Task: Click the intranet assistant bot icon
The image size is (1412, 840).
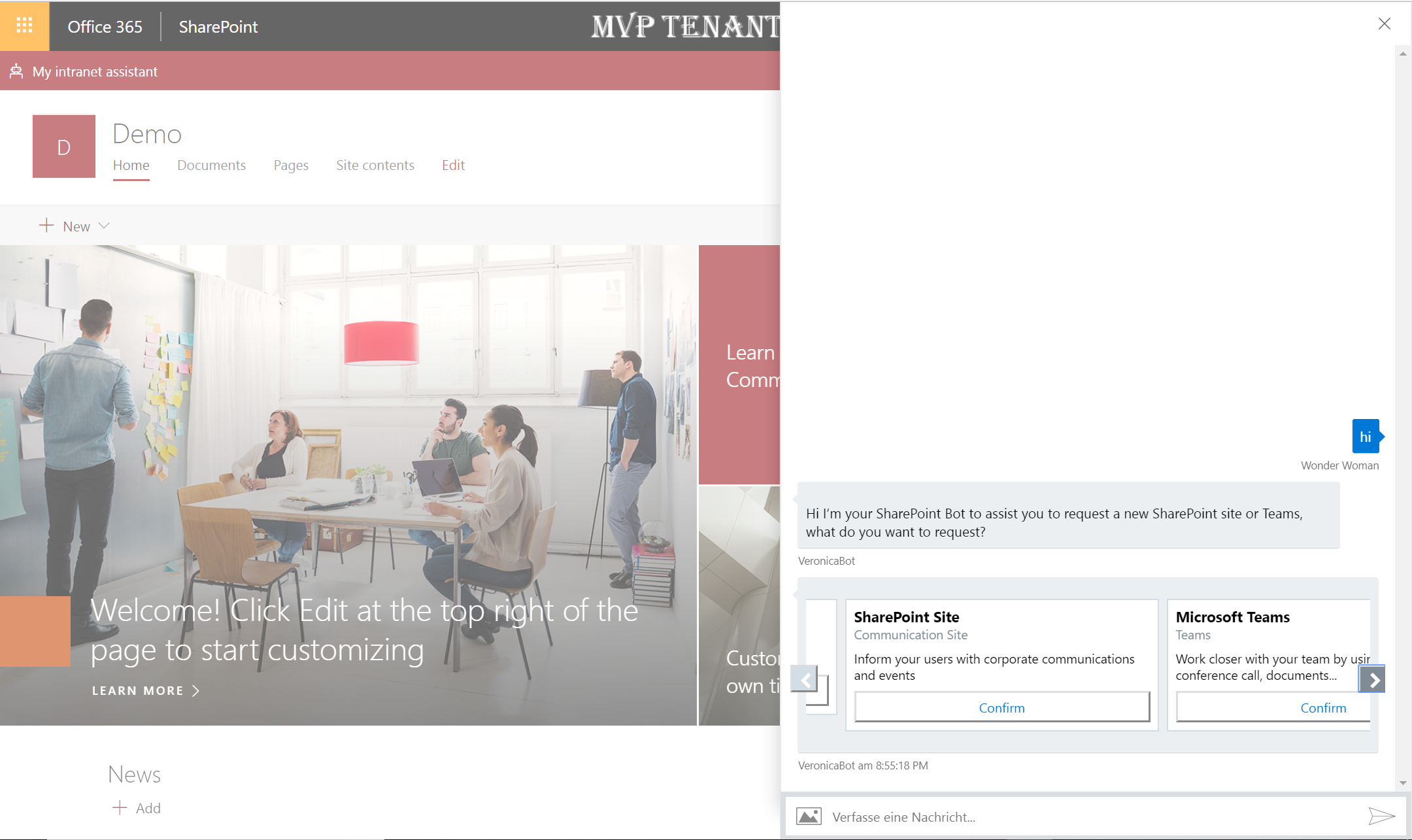Action: click(x=16, y=71)
